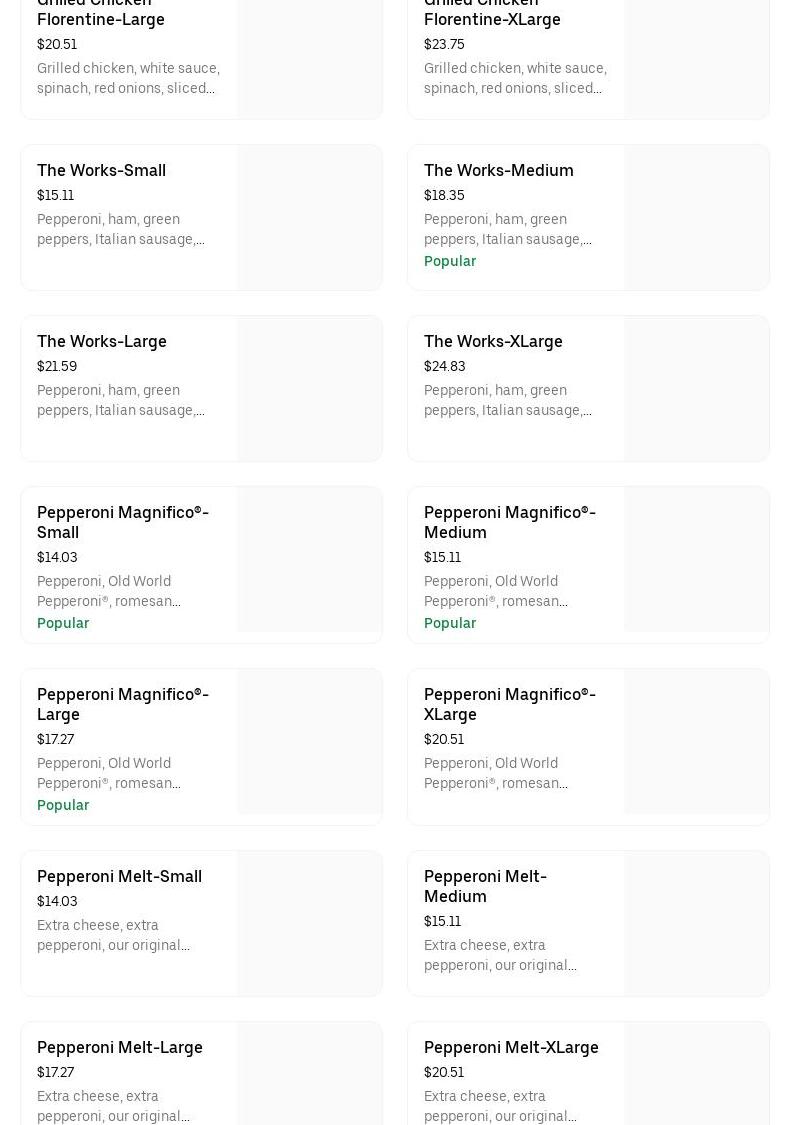Choose Pepperoni Melt-XLarge pizza

click(511, 1048)
